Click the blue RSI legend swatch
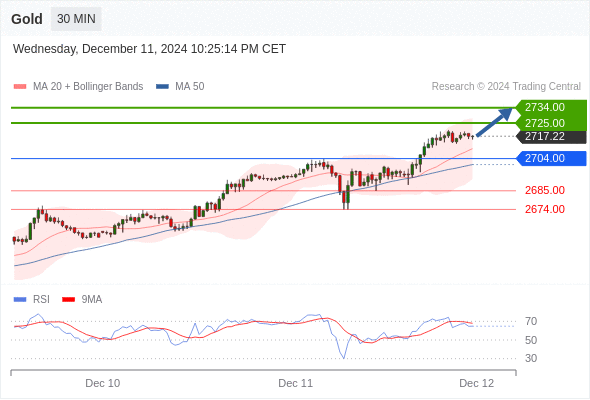590x400 pixels. pos(20,300)
